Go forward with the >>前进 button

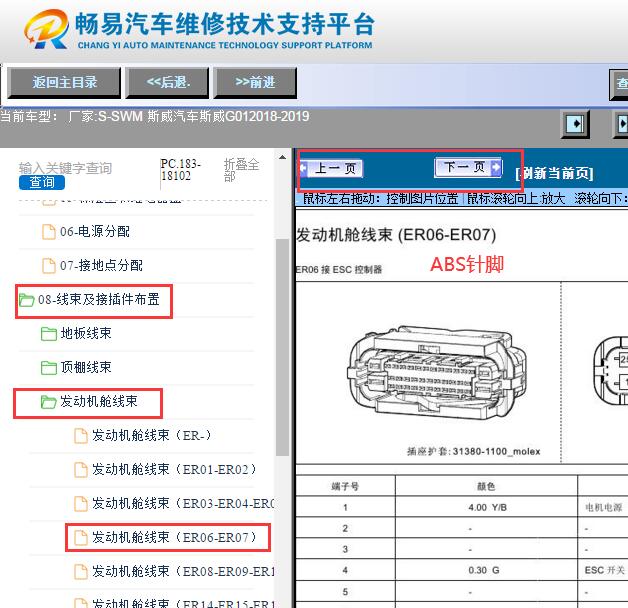(255, 83)
